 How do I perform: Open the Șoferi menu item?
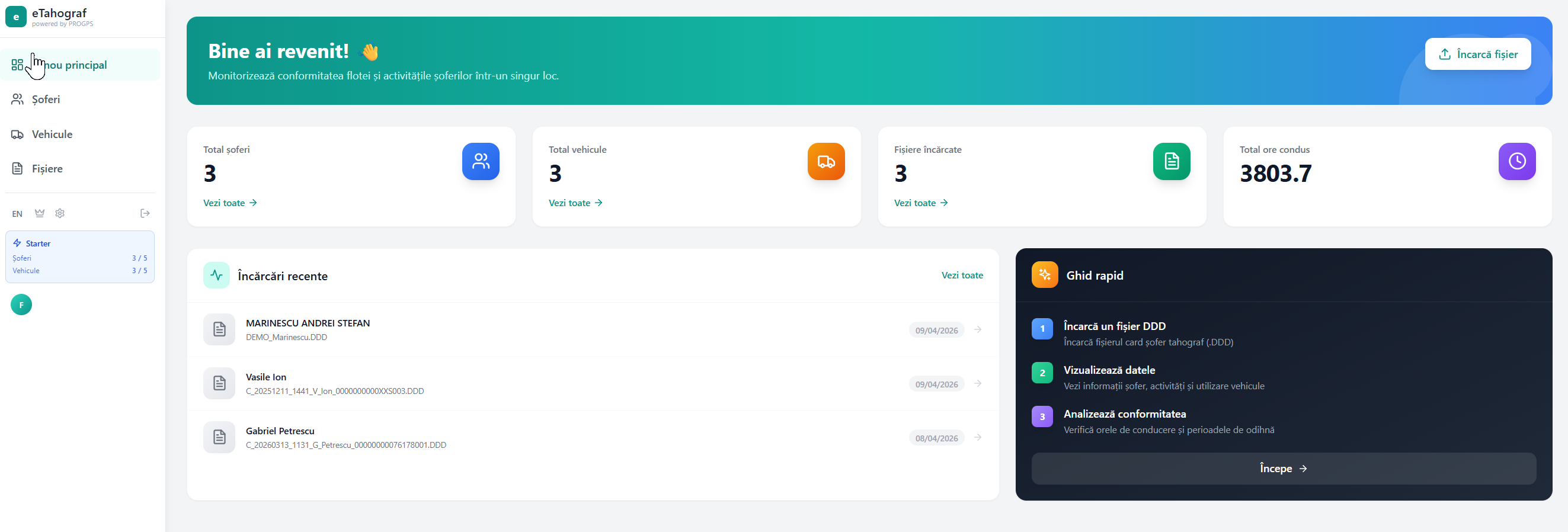(x=46, y=99)
